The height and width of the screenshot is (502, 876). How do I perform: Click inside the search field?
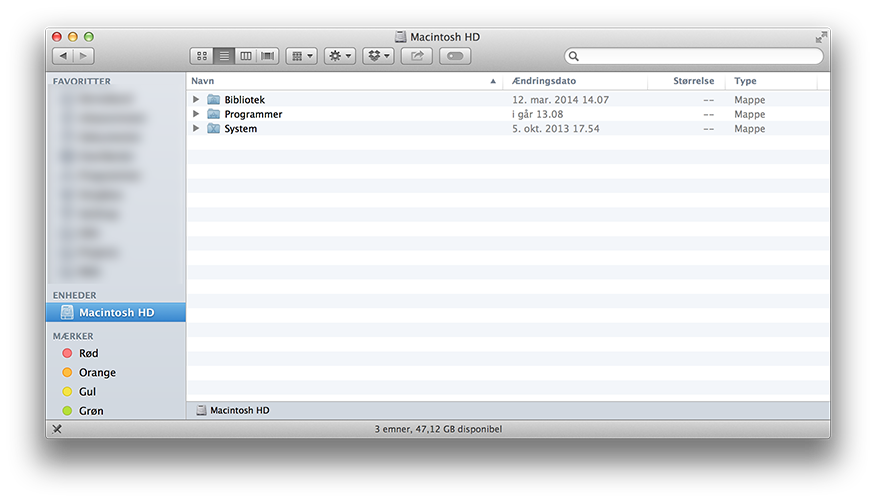[x=694, y=56]
